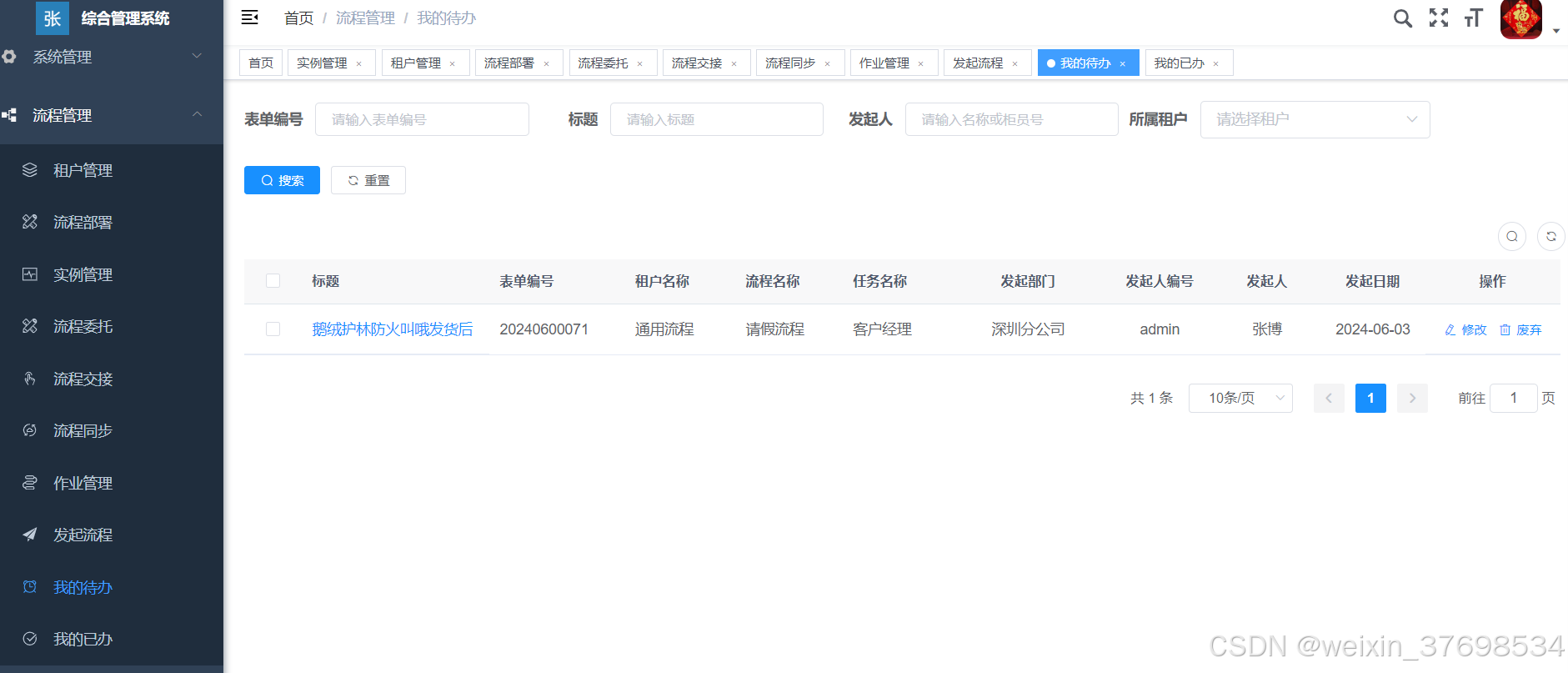This screenshot has height=673, width=1568.
Task: Focus the 标题 input field
Action: click(x=717, y=119)
